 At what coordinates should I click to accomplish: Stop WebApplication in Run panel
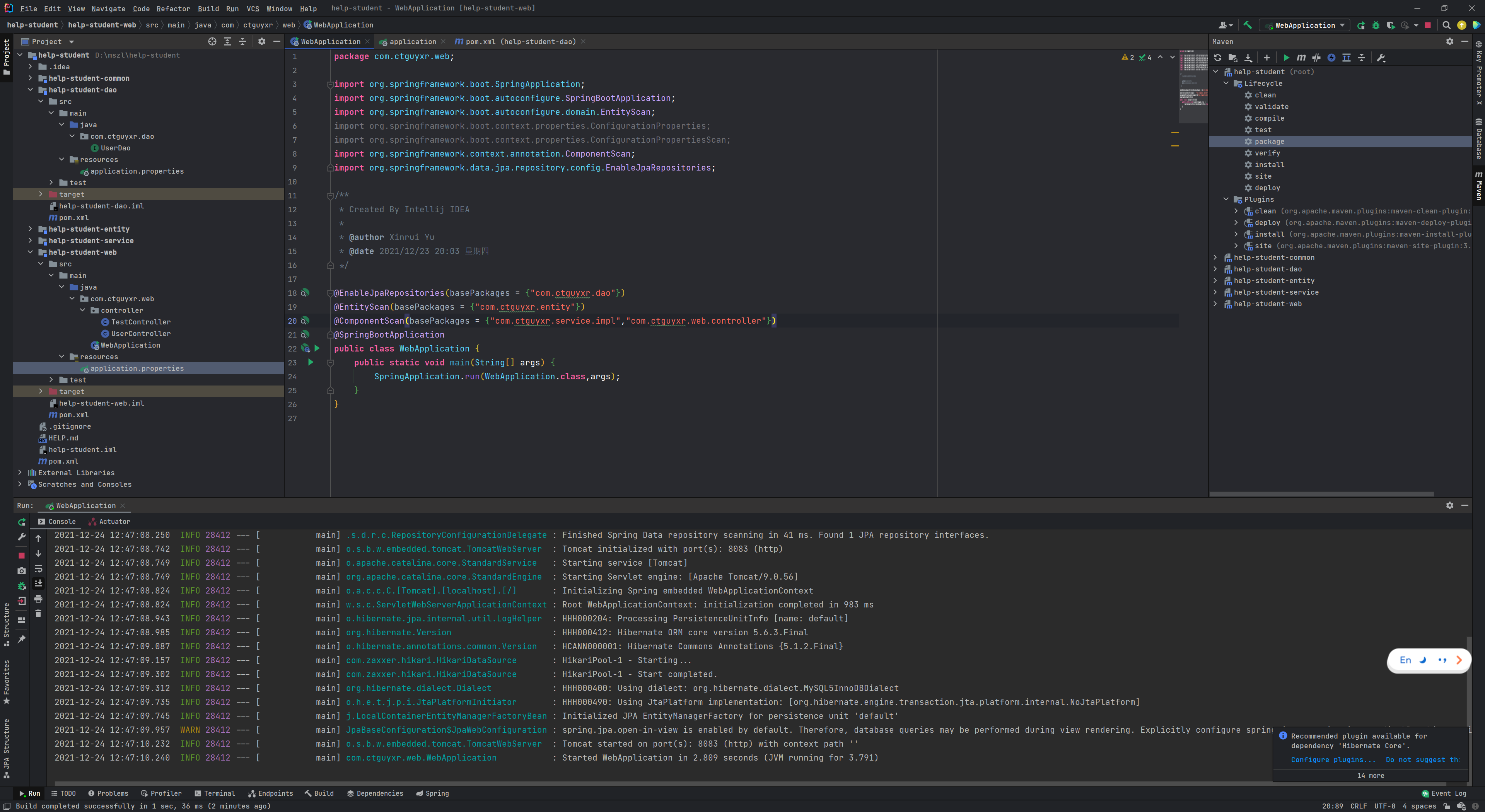[x=21, y=556]
